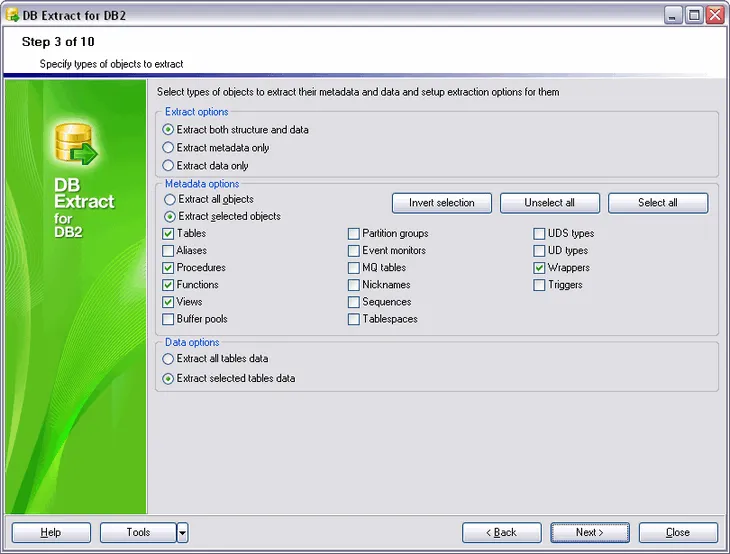Viewport: 730px width, 554px height.
Task: Choose Extract selected objects radio button
Action: 170,217
